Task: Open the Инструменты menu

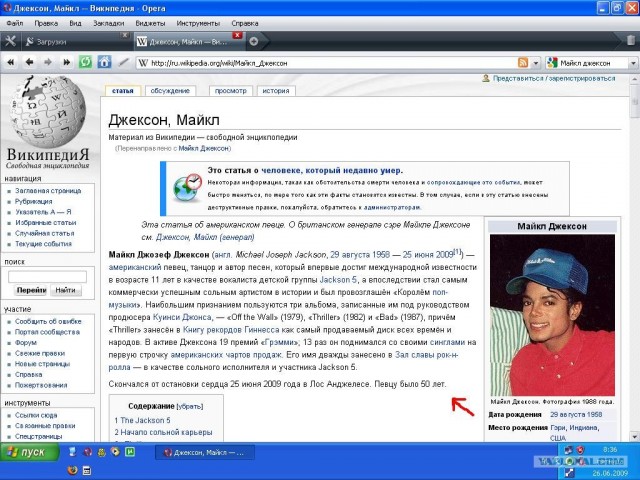Action: coord(198,23)
